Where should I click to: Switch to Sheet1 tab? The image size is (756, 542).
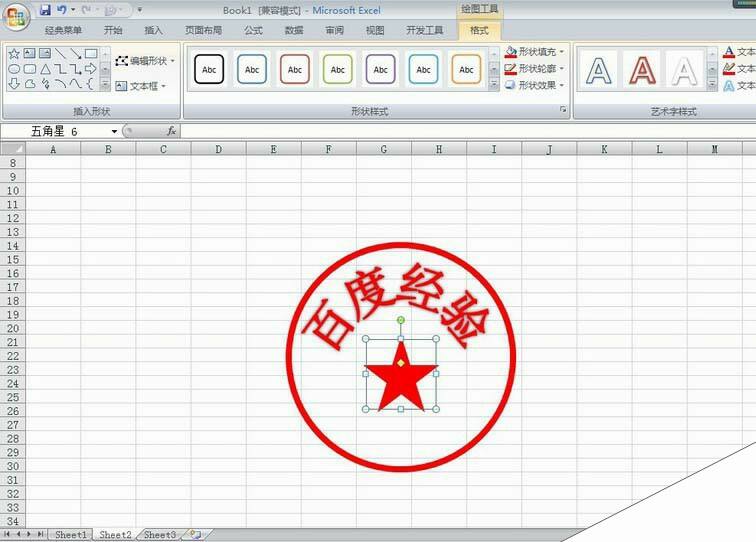70,534
